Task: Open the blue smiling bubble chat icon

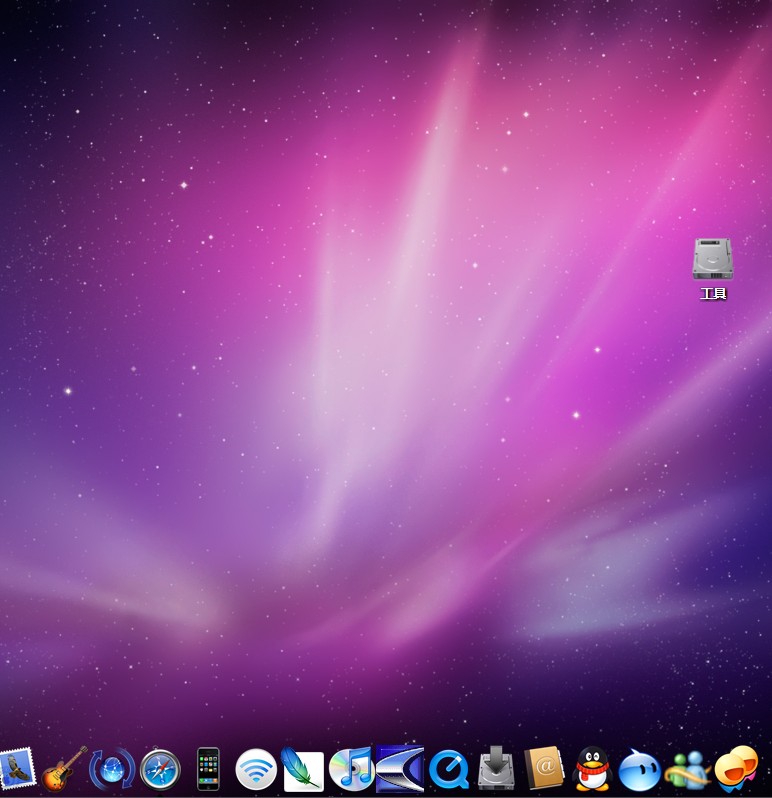Action: (x=640, y=770)
